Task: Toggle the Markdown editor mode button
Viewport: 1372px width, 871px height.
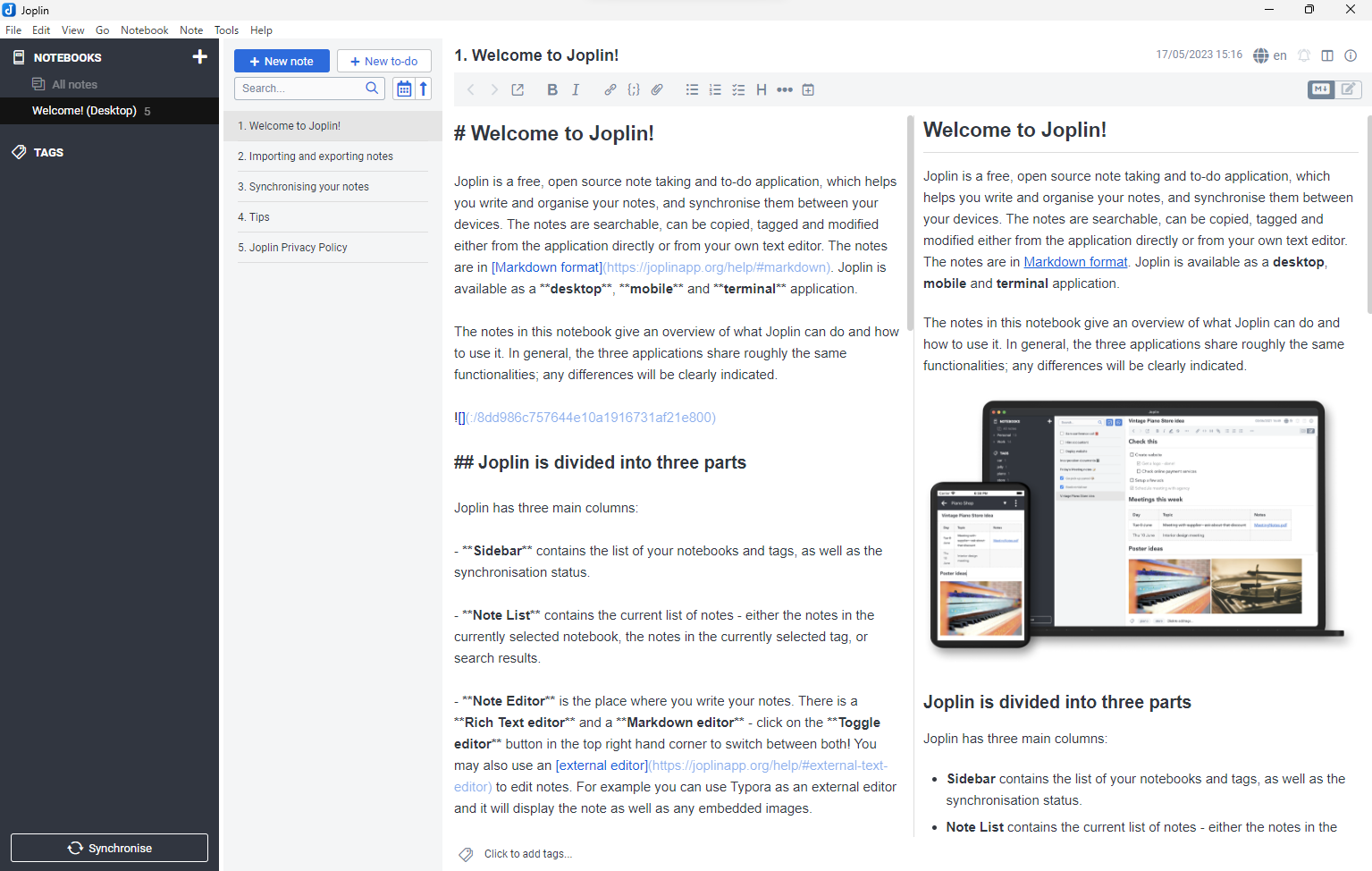Action: tap(1320, 89)
